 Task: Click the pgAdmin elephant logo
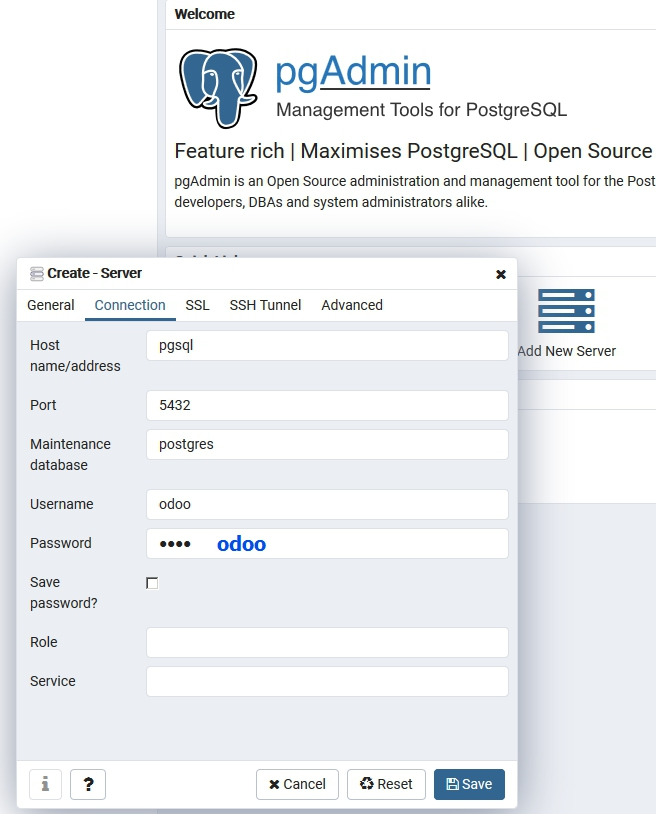coord(218,88)
